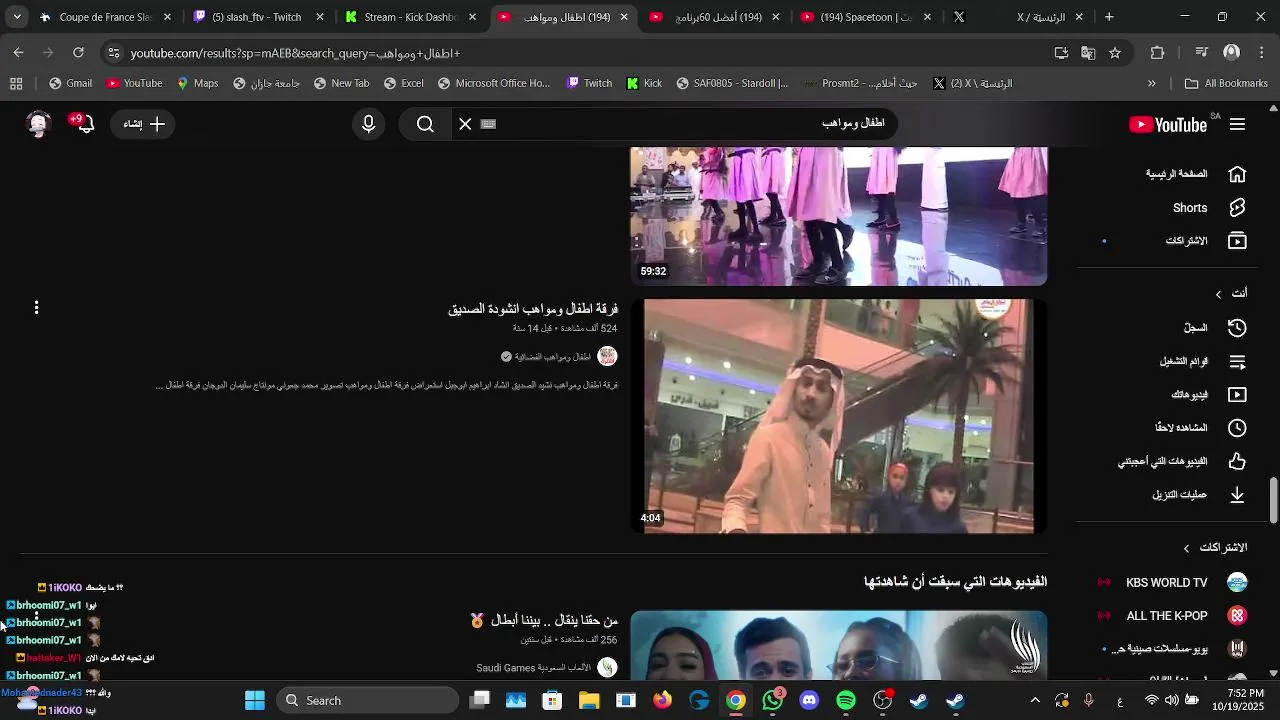Switch to the X الرئيسية tab
The width and height of the screenshot is (1280, 720).
coord(1018,17)
